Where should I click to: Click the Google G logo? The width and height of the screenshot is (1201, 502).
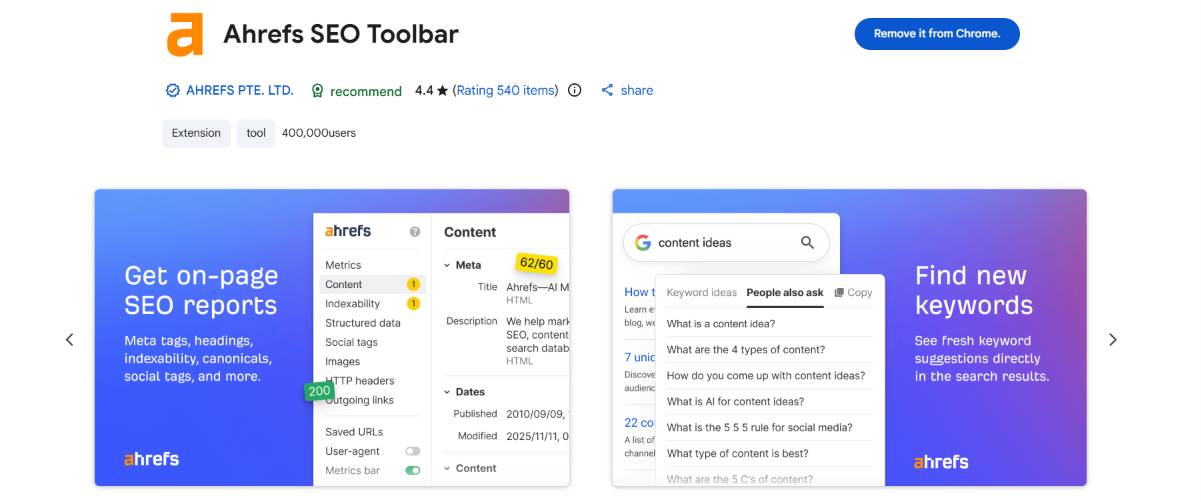[x=642, y=242]
